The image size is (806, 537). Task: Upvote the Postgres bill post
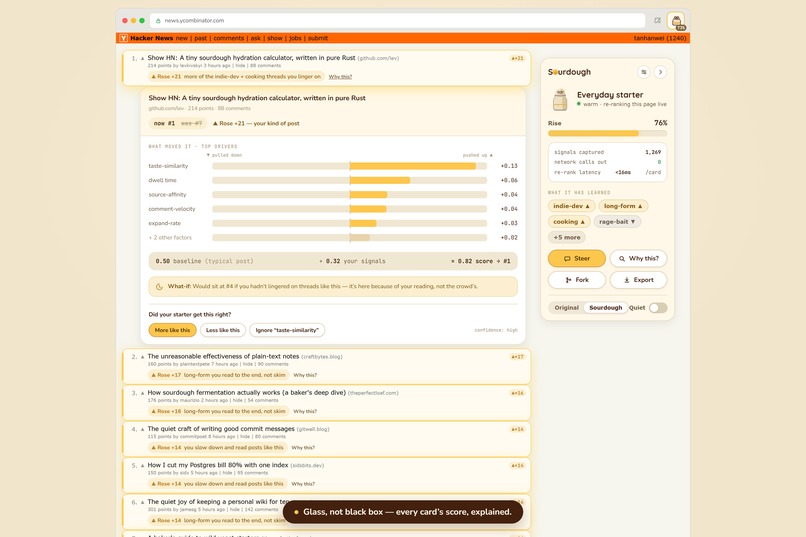pyautogui.click(x=142, y=466)
